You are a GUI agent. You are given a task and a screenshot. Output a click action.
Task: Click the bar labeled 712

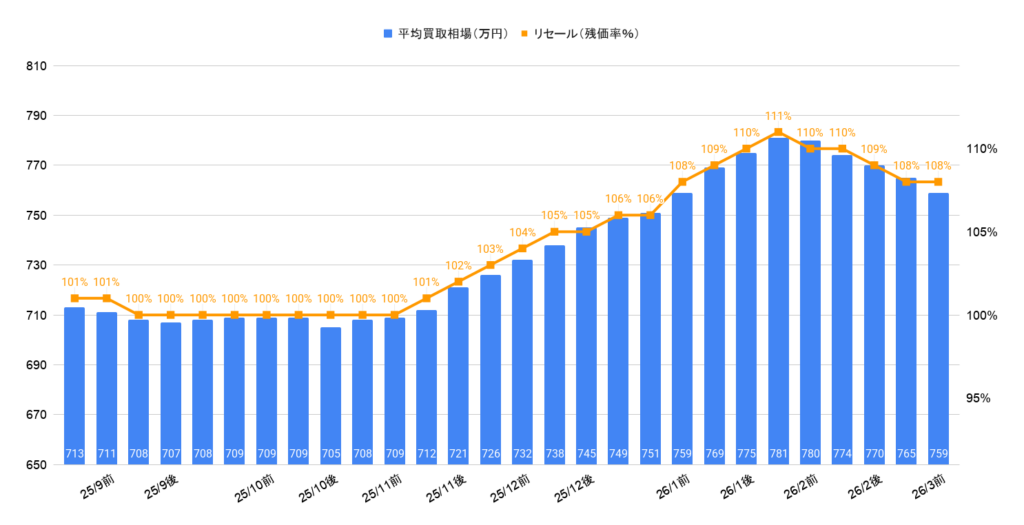pos(426,387)
